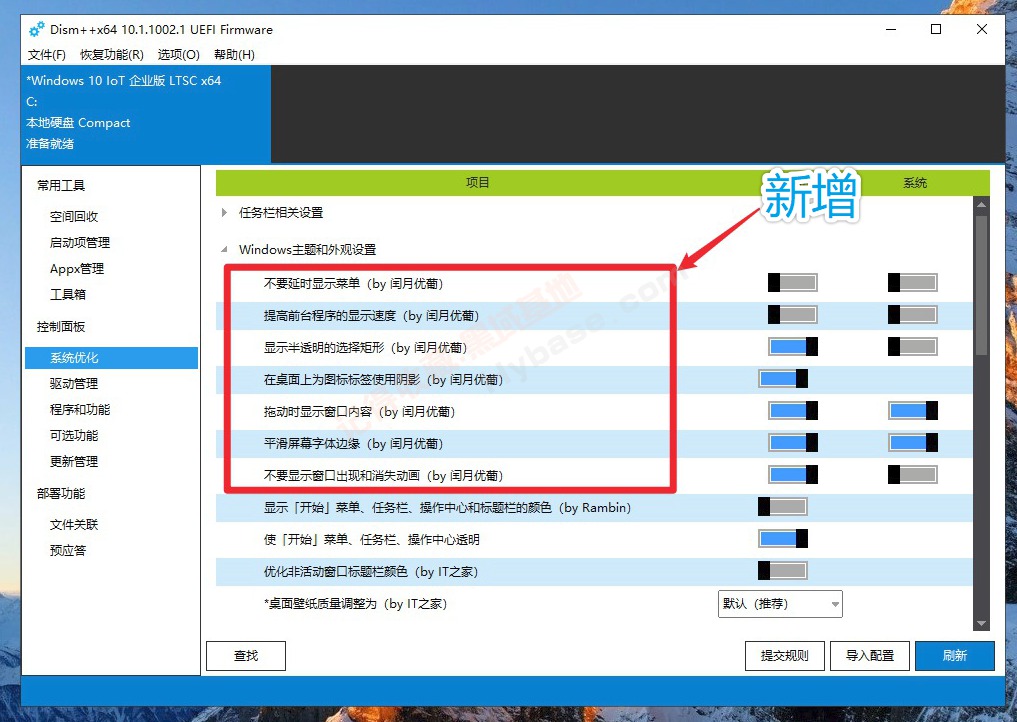Open 工具箱 in the sidebar

[67, 294]
